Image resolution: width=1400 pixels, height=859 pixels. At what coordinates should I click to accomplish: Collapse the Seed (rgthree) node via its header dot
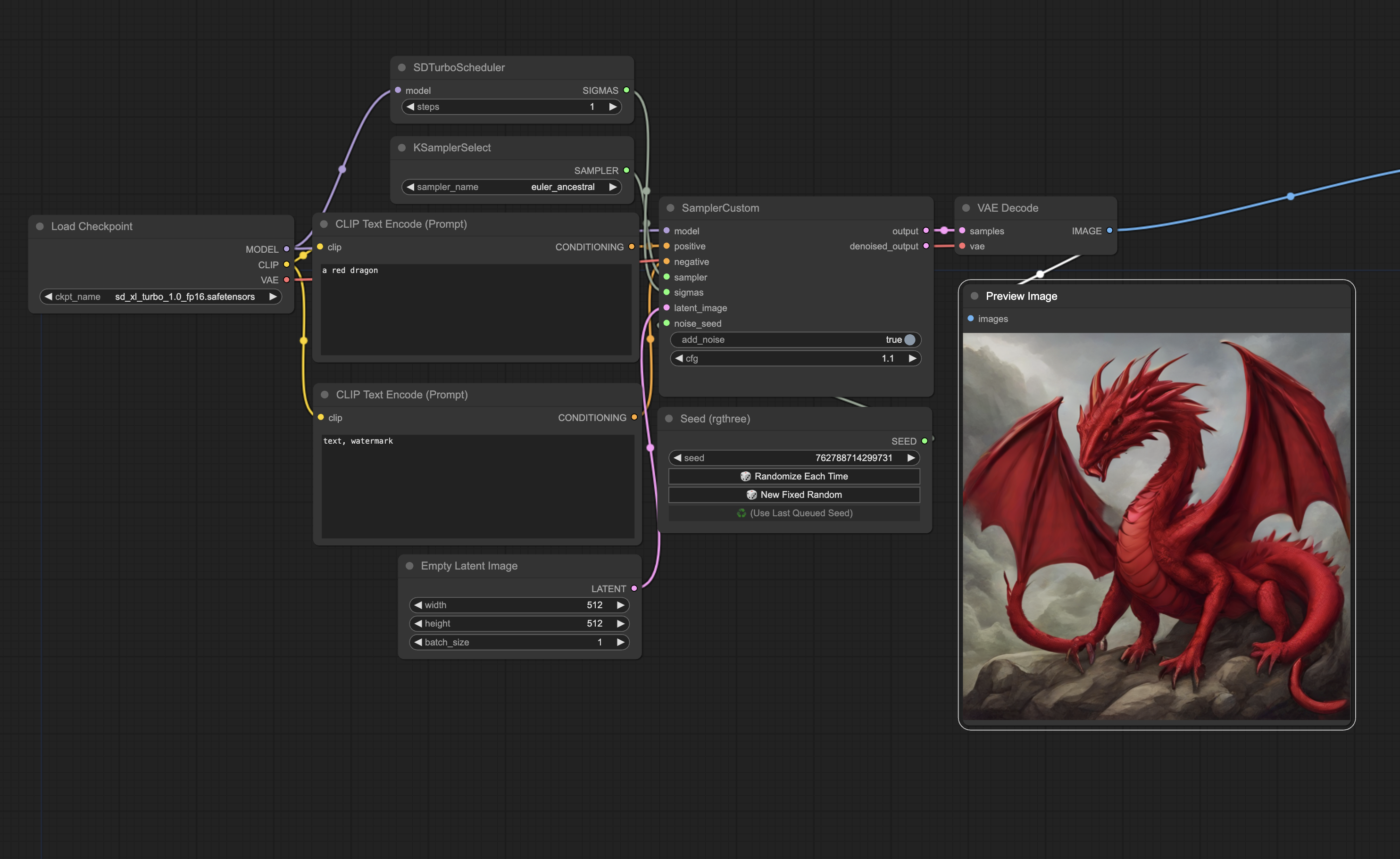(x=669, y=419)
